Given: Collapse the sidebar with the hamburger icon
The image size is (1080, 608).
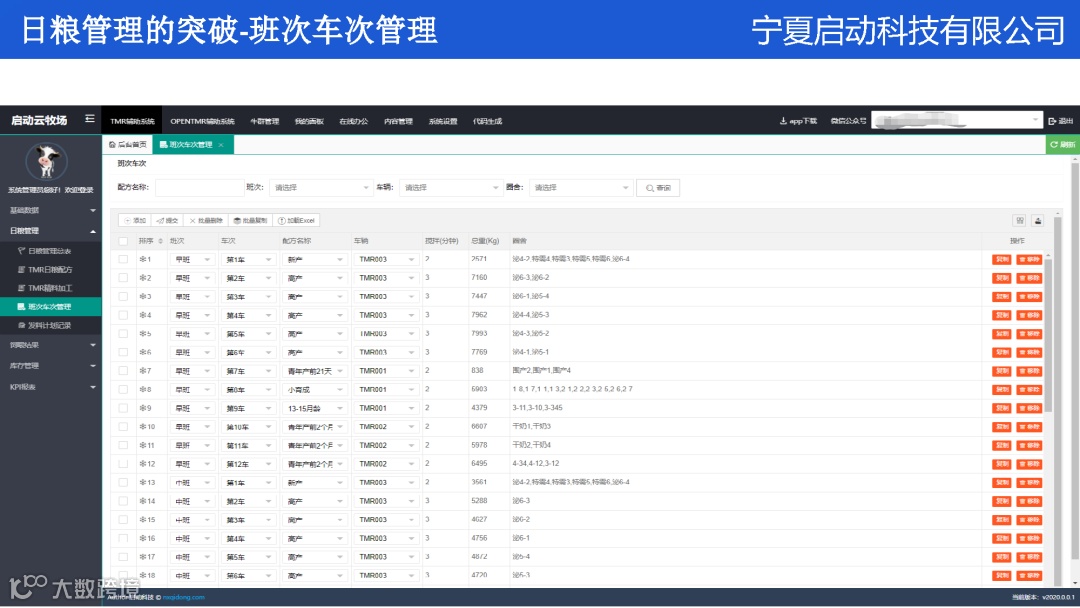Looking at the screenshot, I should click(x=90, y=119).
